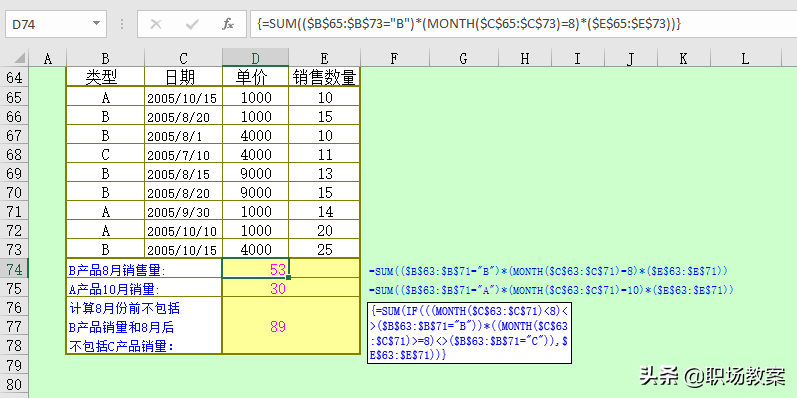
Task: Click inside the formula bar text
Action: [x=524, y=24]
